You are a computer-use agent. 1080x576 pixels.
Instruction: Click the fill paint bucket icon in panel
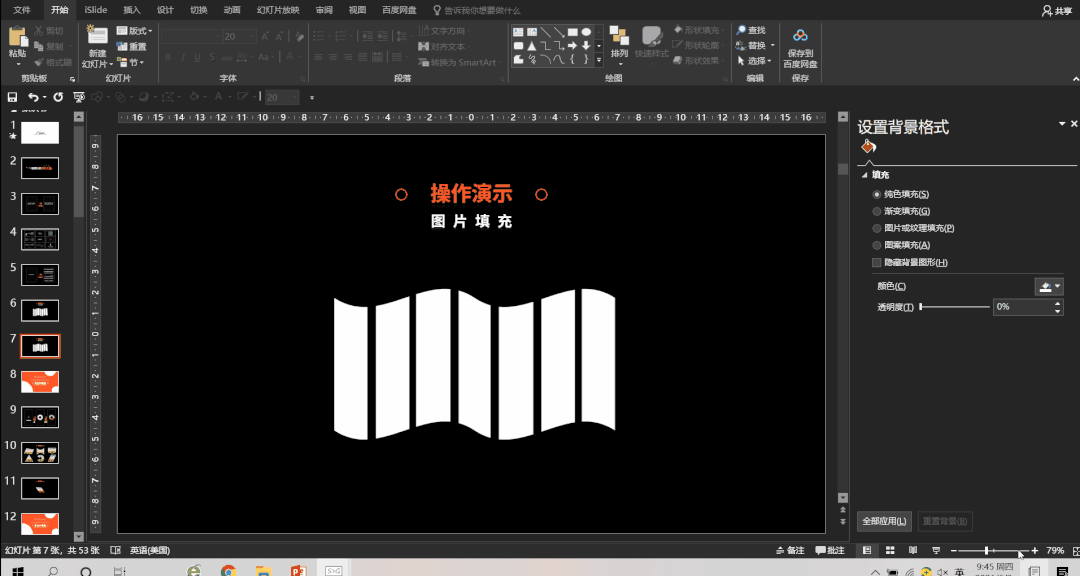pos(868,147)
